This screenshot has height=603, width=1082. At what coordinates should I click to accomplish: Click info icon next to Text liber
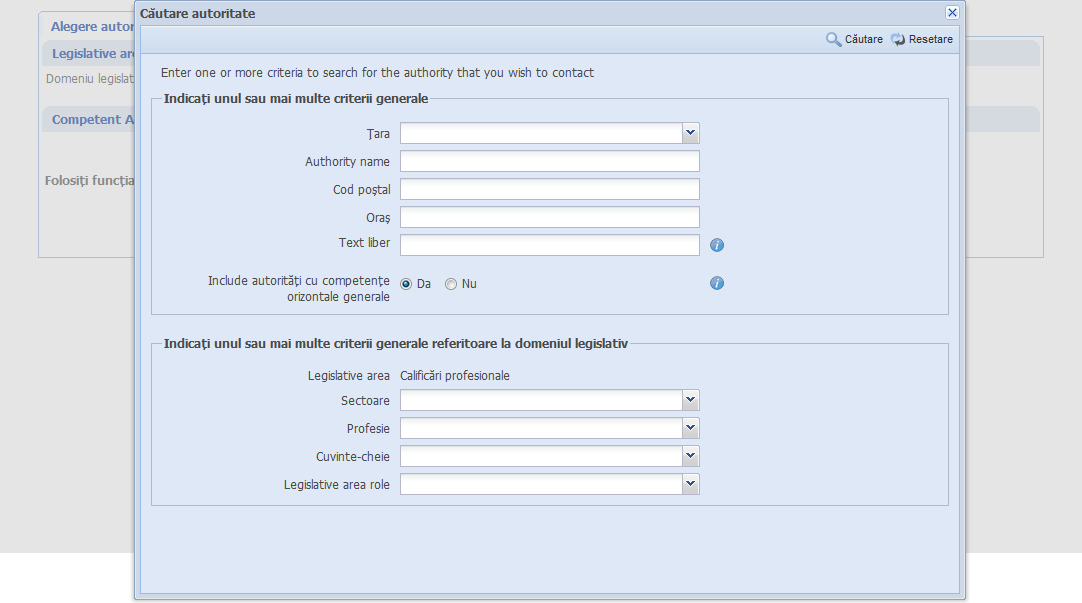[x=717, y=245]
